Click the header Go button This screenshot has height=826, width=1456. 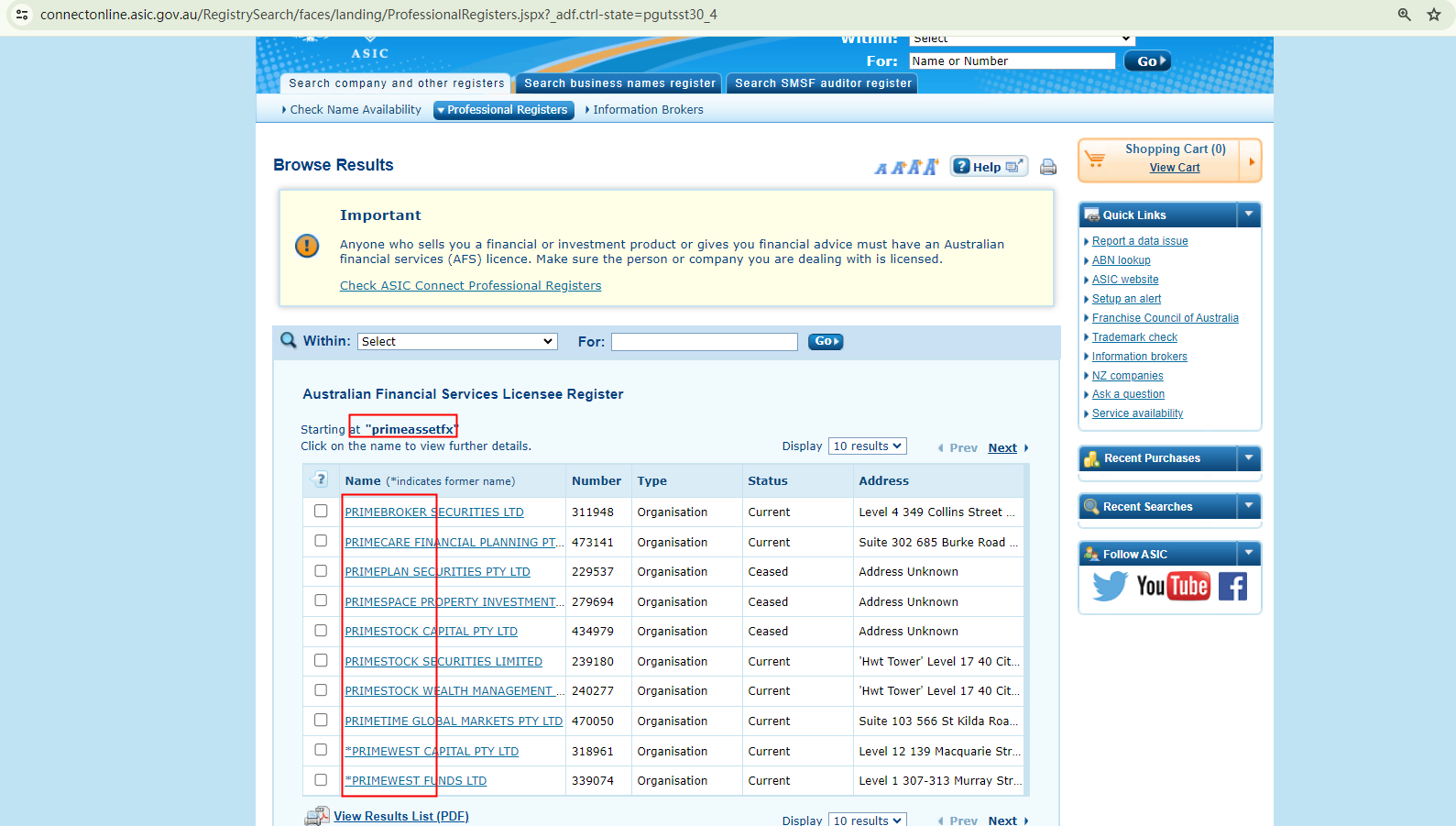1147,61
